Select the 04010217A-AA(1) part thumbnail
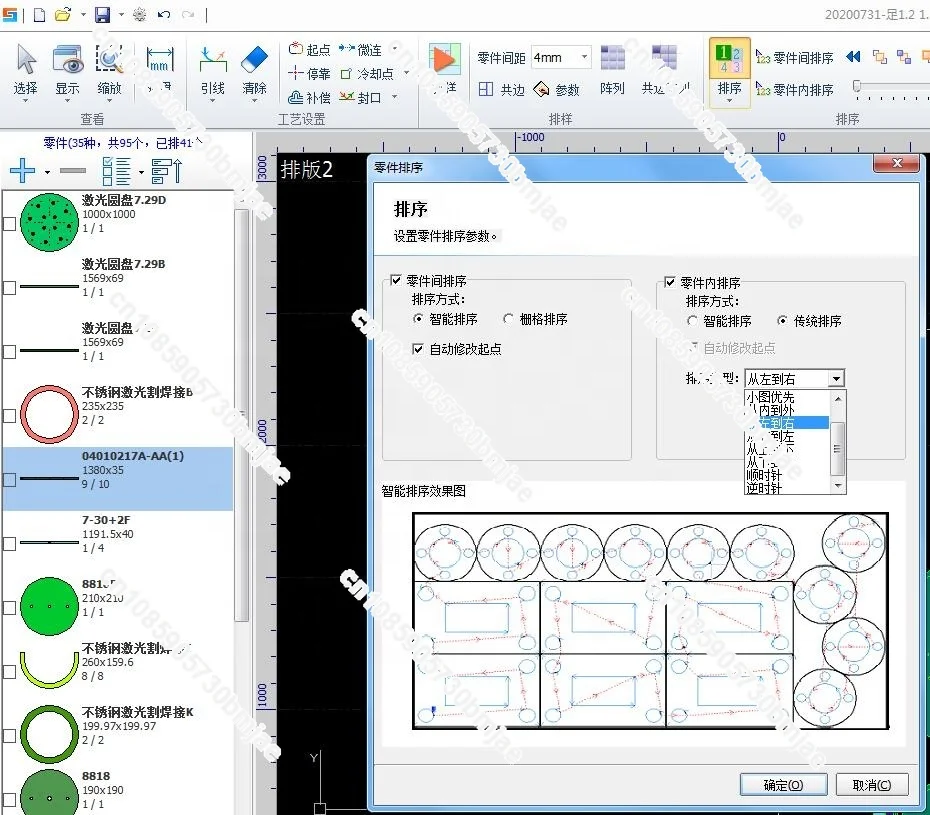The width and height of the screenshot is (930, 815). pos(49,478)
